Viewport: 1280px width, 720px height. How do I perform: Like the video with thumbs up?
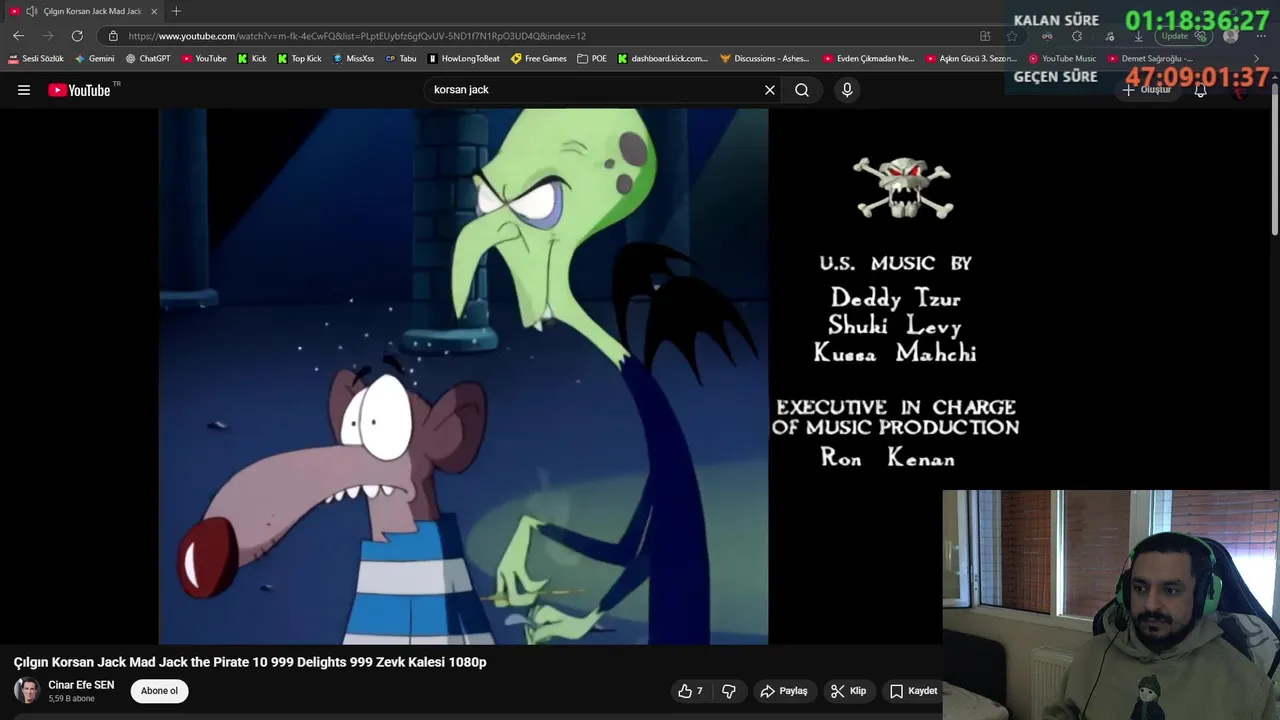point(690,691)
